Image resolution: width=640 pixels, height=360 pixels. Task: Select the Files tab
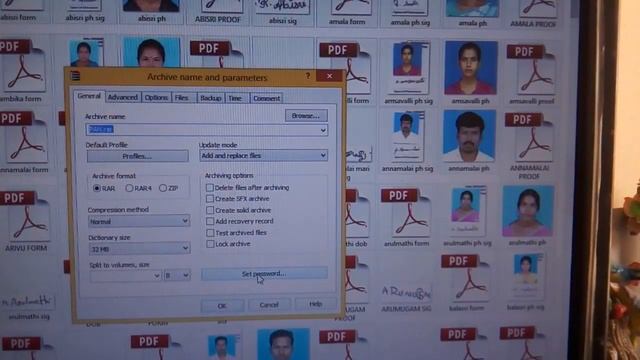tap(182, 98)
